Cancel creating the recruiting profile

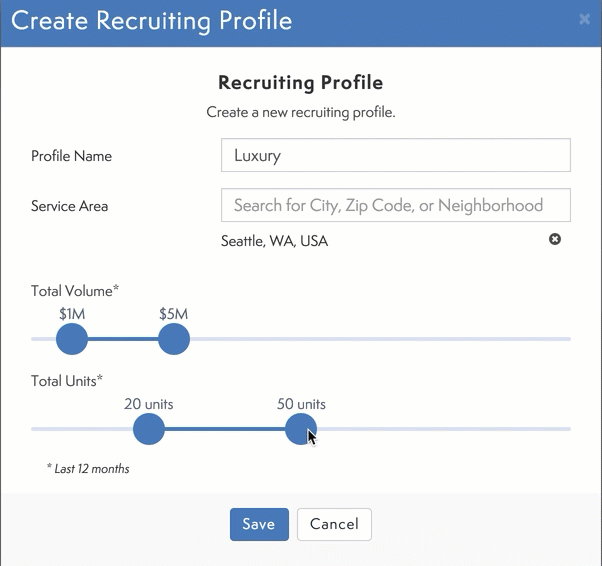tap(334, 524)
